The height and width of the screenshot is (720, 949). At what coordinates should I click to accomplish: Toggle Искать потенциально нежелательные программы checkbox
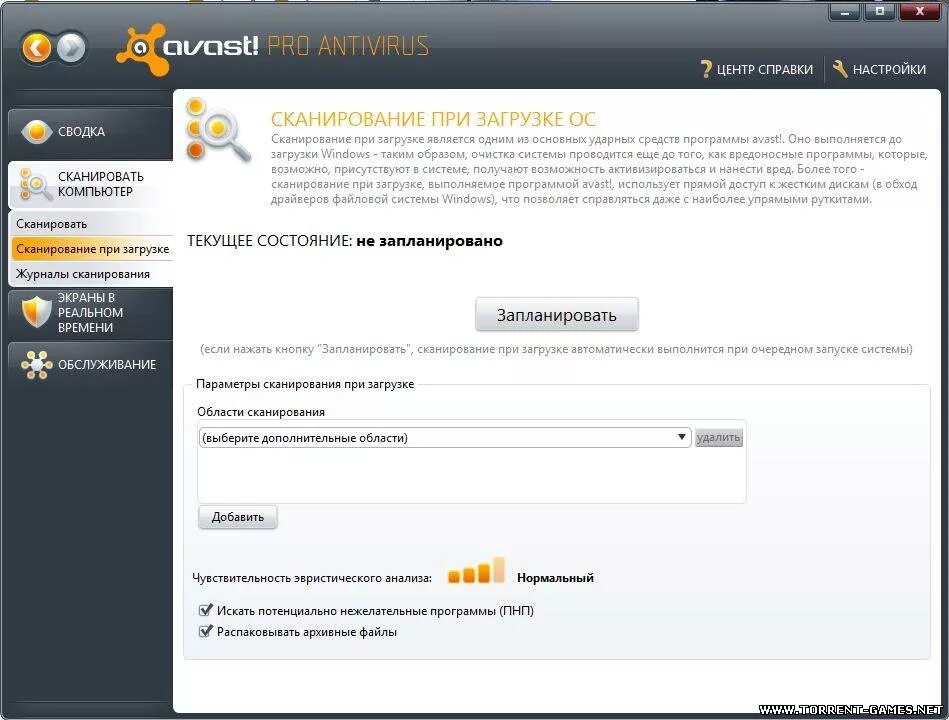click(x=206, y=610)
